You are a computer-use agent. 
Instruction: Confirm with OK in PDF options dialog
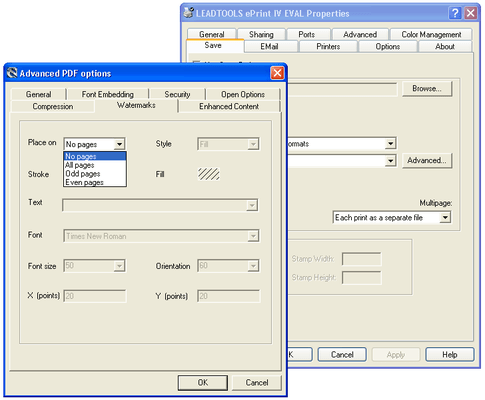tap(203, 382)
